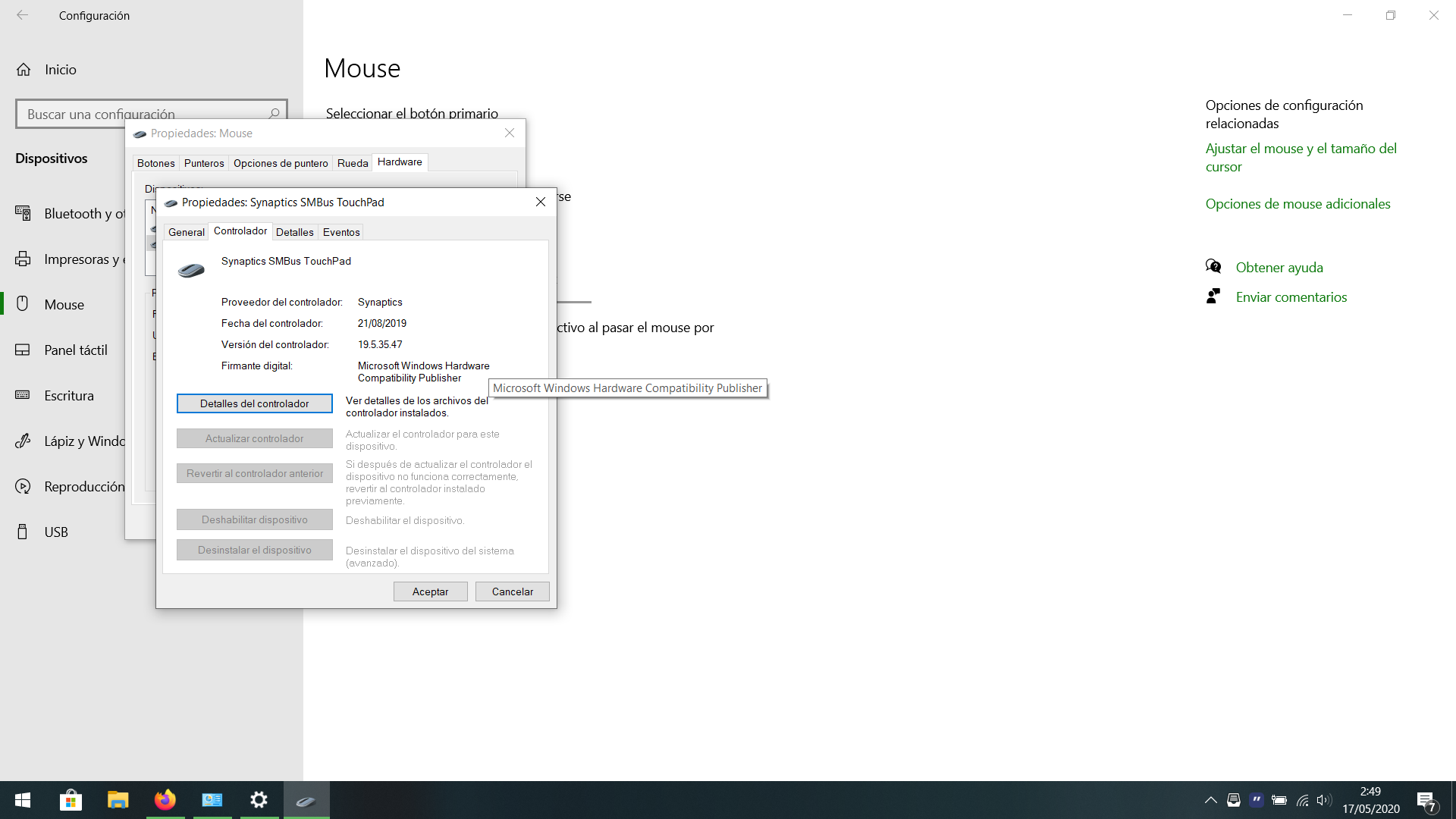The width and height of the screenshot is (1456, 819).
Task: Open Firefox from taskbar
Action: click(x=165, y=800)
